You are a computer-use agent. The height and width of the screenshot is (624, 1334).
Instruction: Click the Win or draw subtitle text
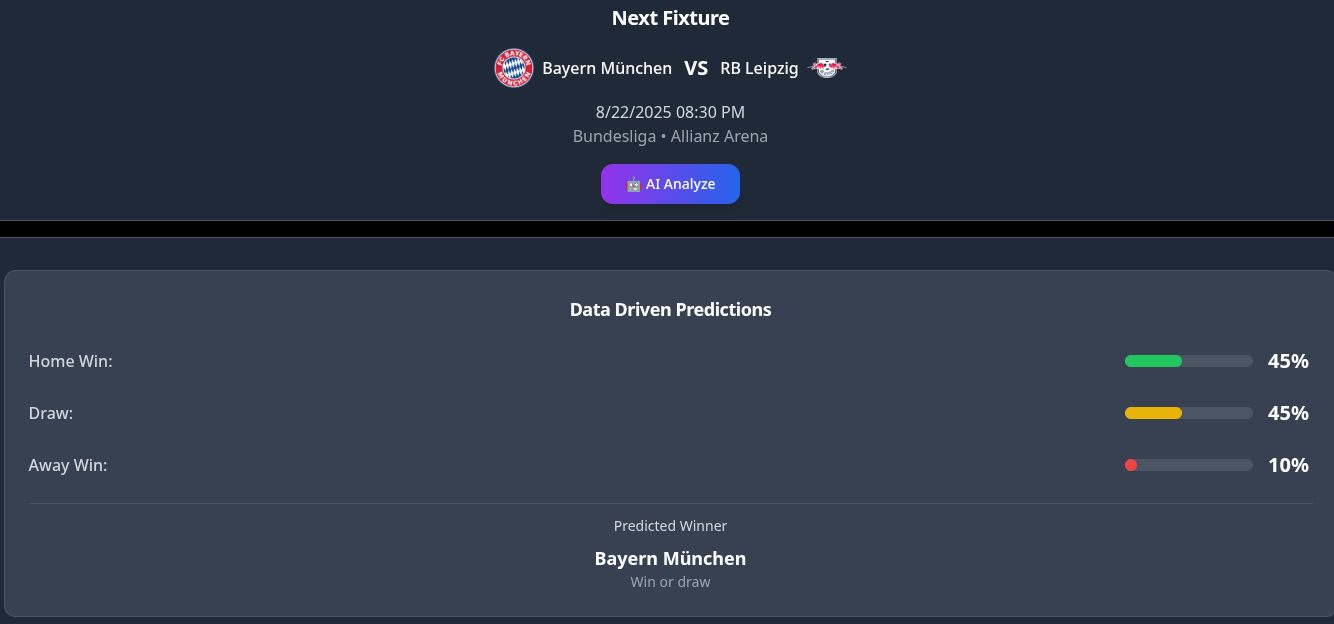coord(670,581)
